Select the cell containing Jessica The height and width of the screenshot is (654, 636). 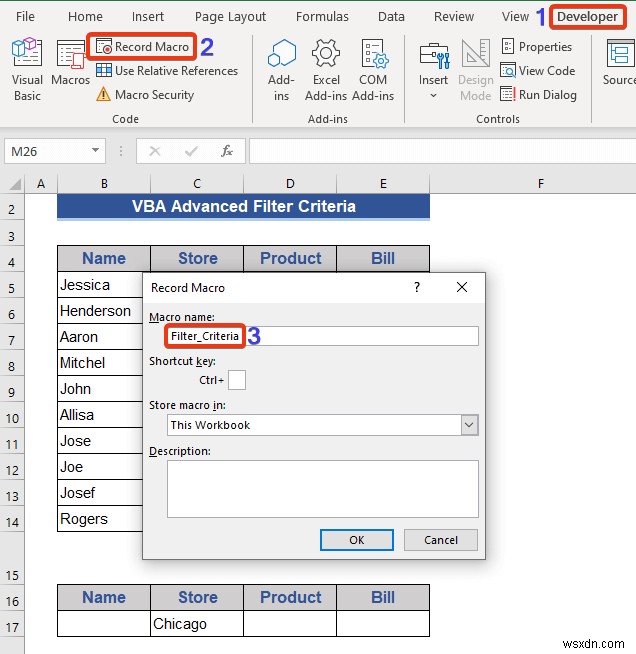click(100, 285)
